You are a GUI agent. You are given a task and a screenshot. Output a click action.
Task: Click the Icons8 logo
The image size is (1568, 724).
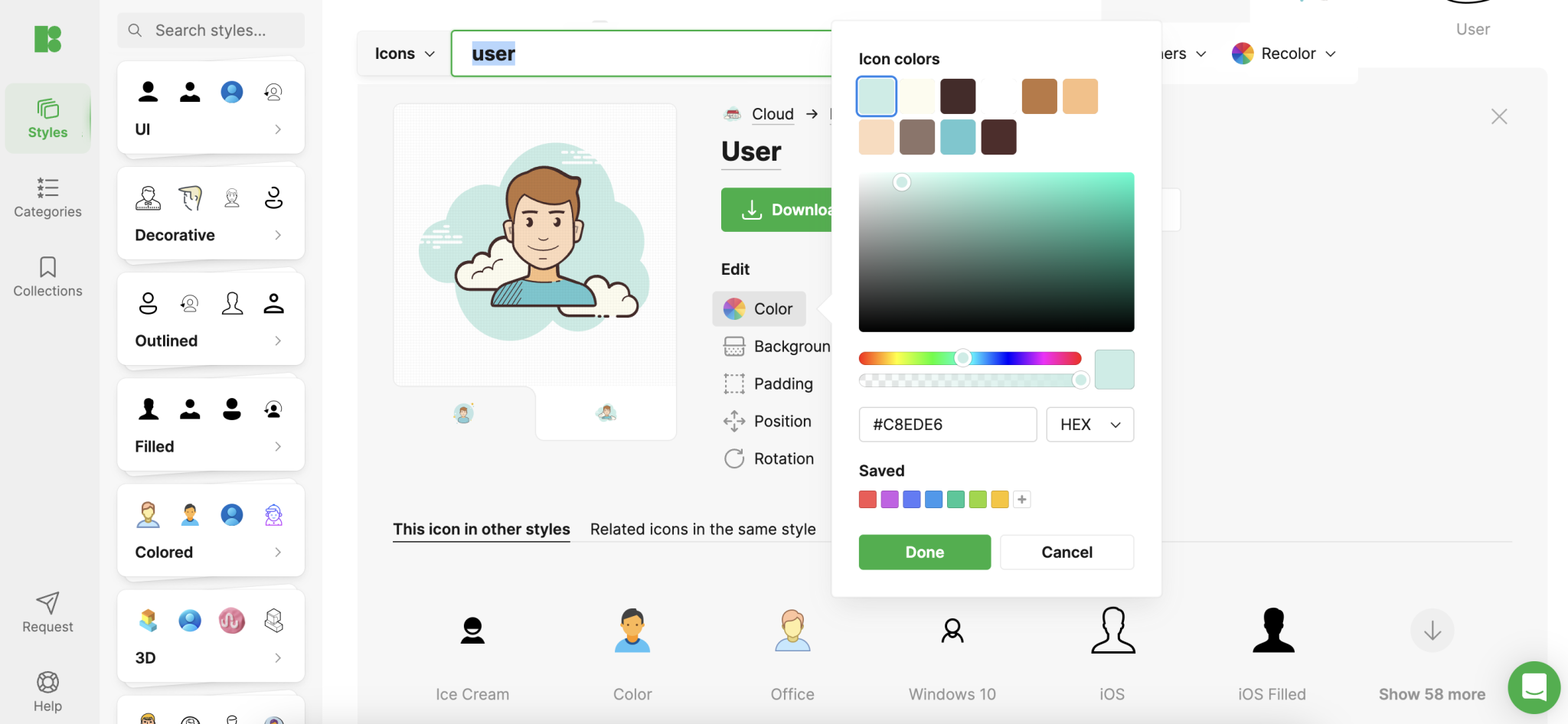[47, 39]
